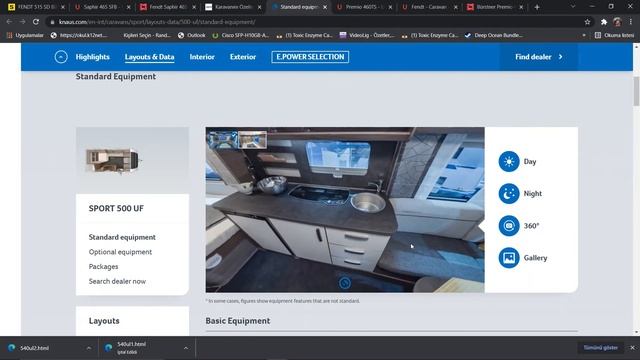Click chevron arrow next to Find dealer
The image size is (640, 360).
(x=561, y=57)
